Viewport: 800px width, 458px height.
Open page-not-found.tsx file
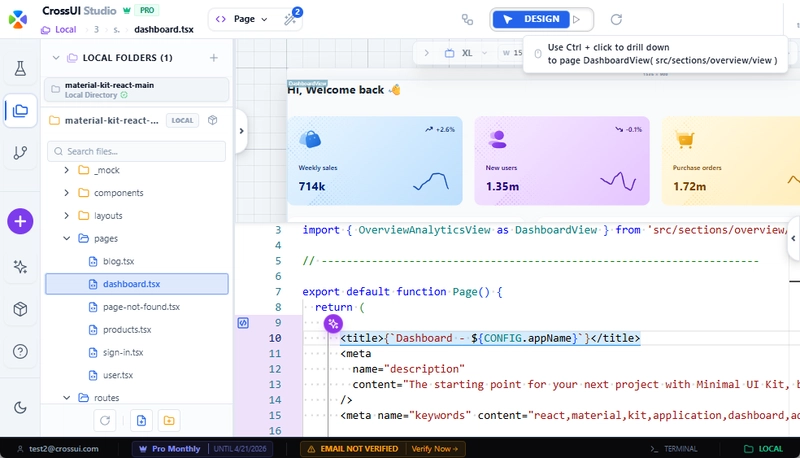click(x=141, y=307)
